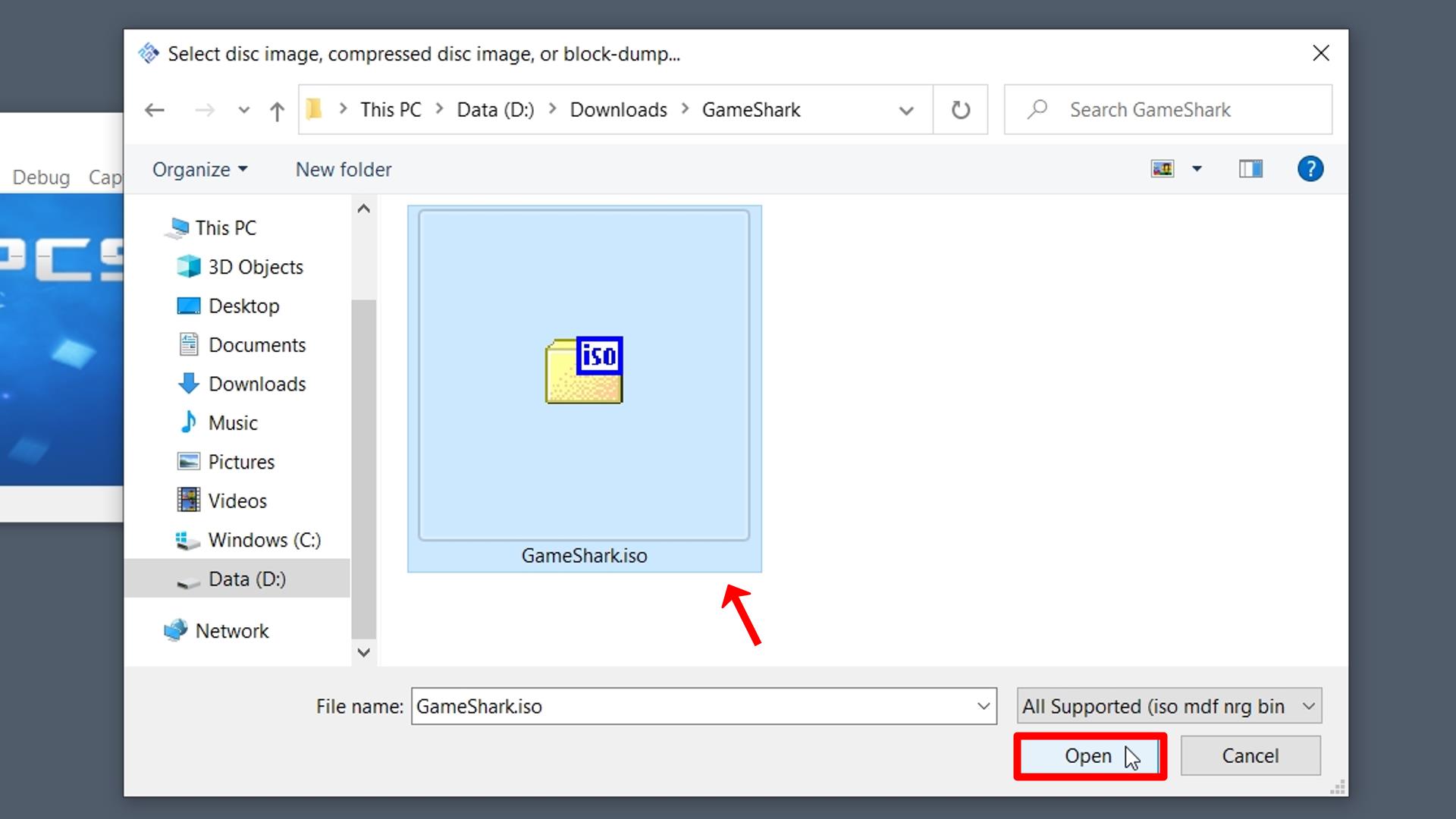Click the File name input field
Screen dimensions: 1456x819
[704, 706]
